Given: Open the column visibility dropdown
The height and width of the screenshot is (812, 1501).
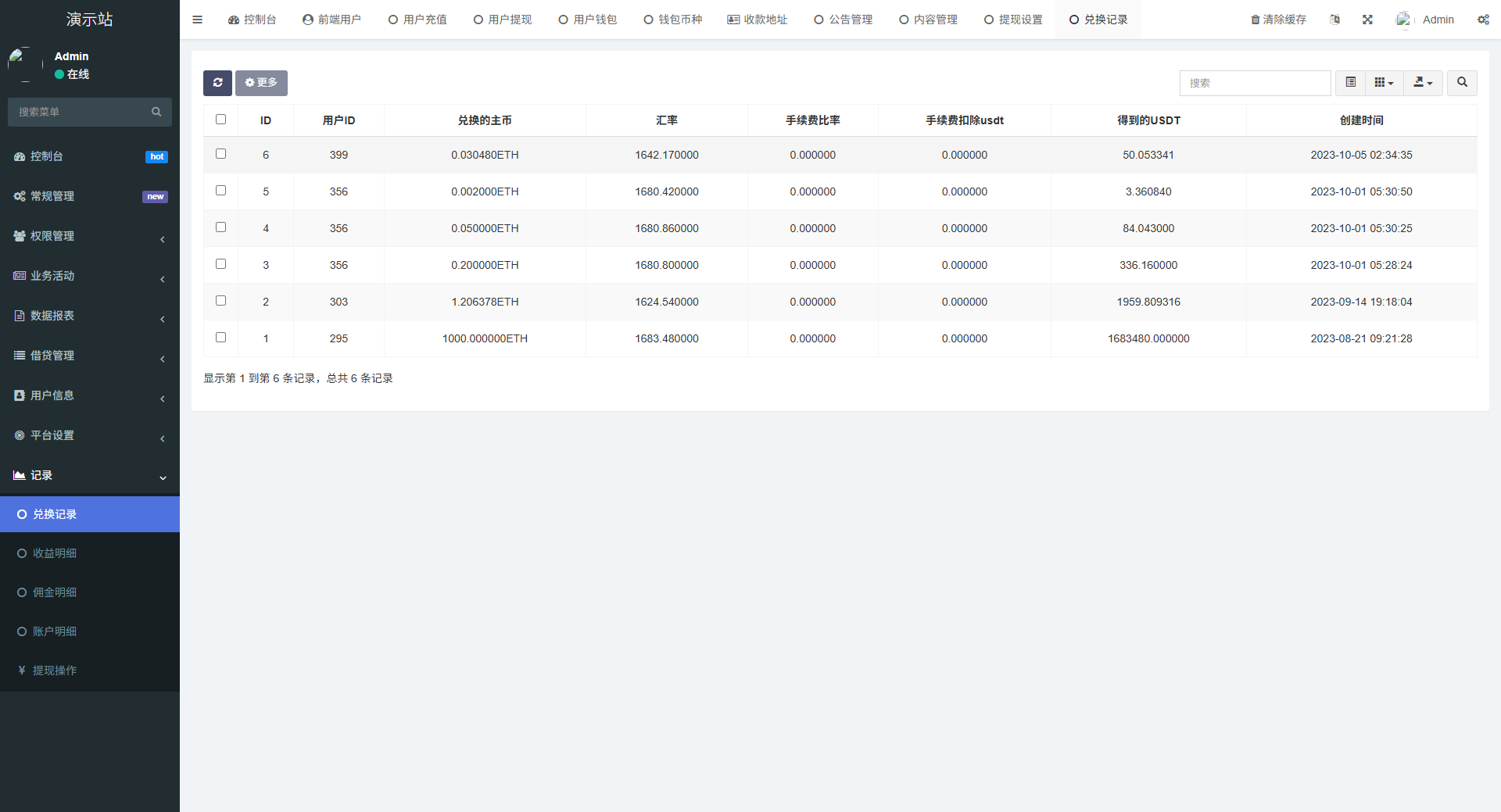Looking at the screenshot, I should point(1384,83).
